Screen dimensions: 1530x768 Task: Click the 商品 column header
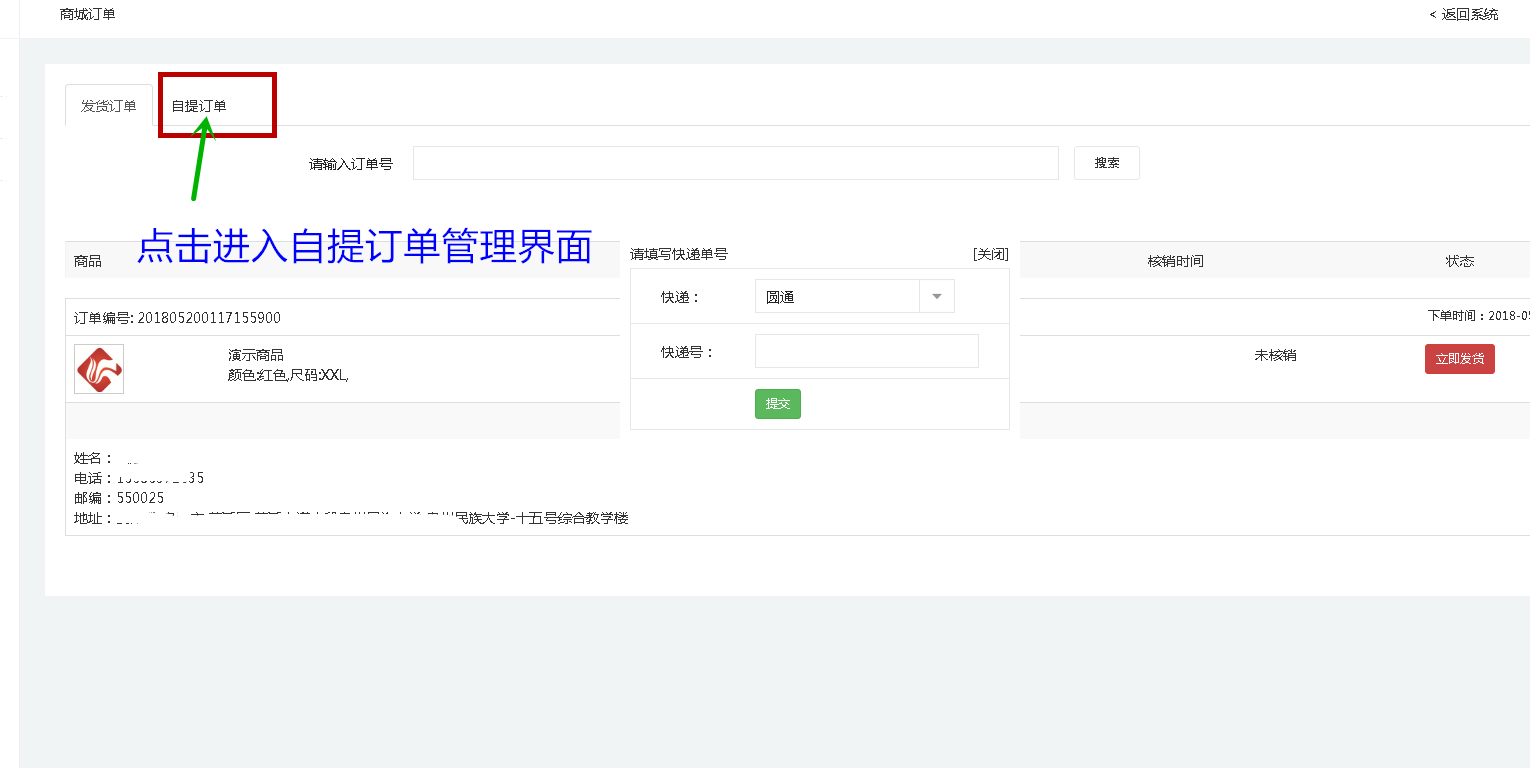[x=88, y=261]
